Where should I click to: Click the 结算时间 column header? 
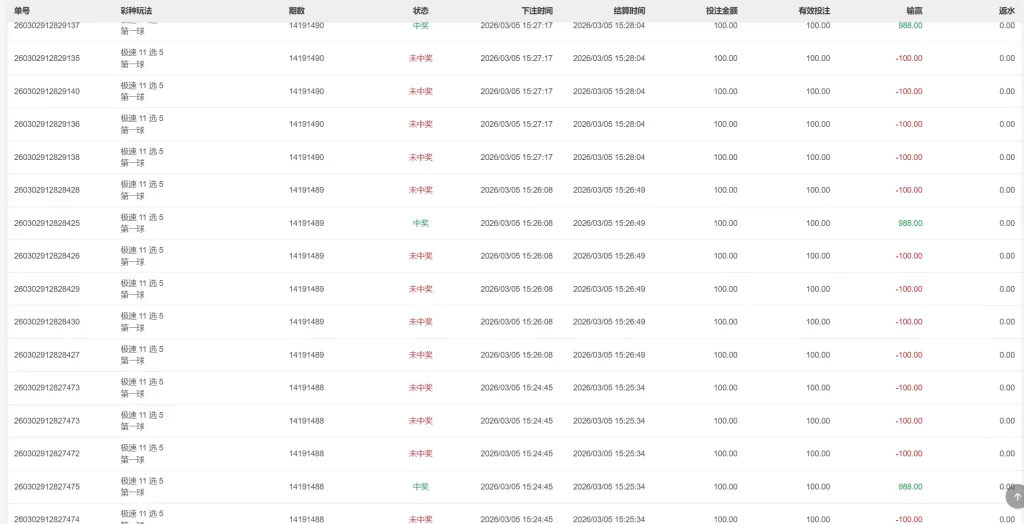(x=629, y=11)
